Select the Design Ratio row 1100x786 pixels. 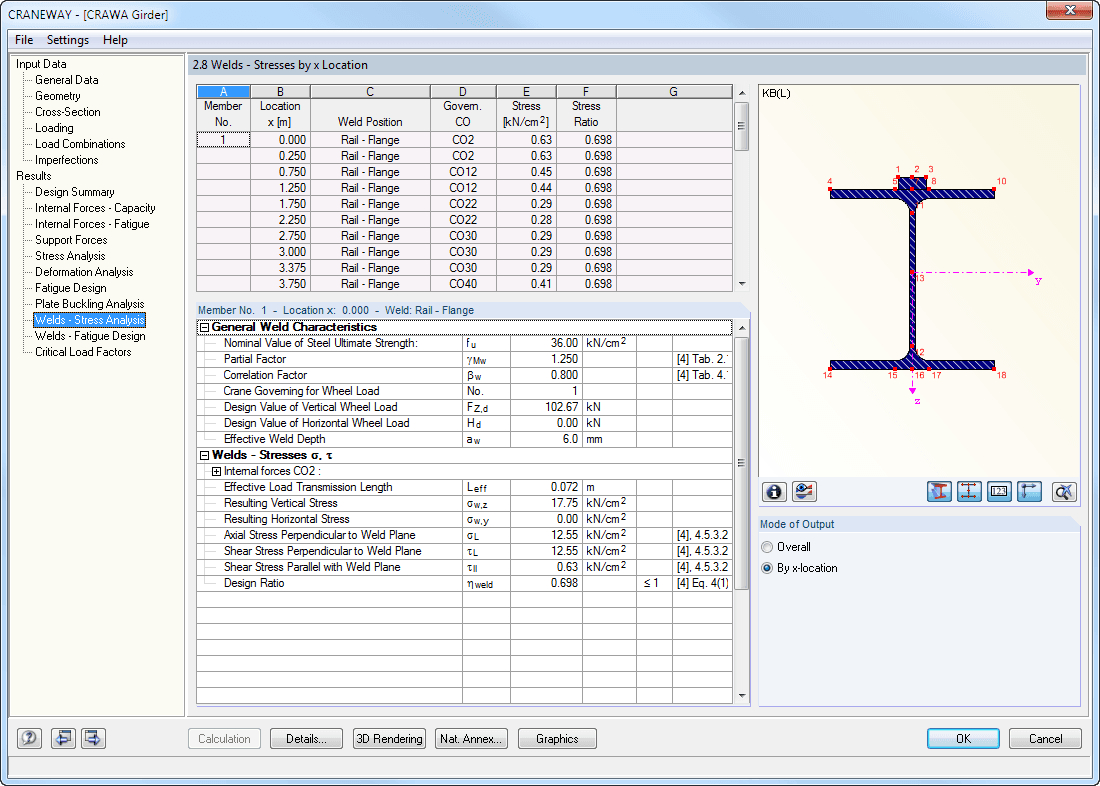tap(464, 583)
